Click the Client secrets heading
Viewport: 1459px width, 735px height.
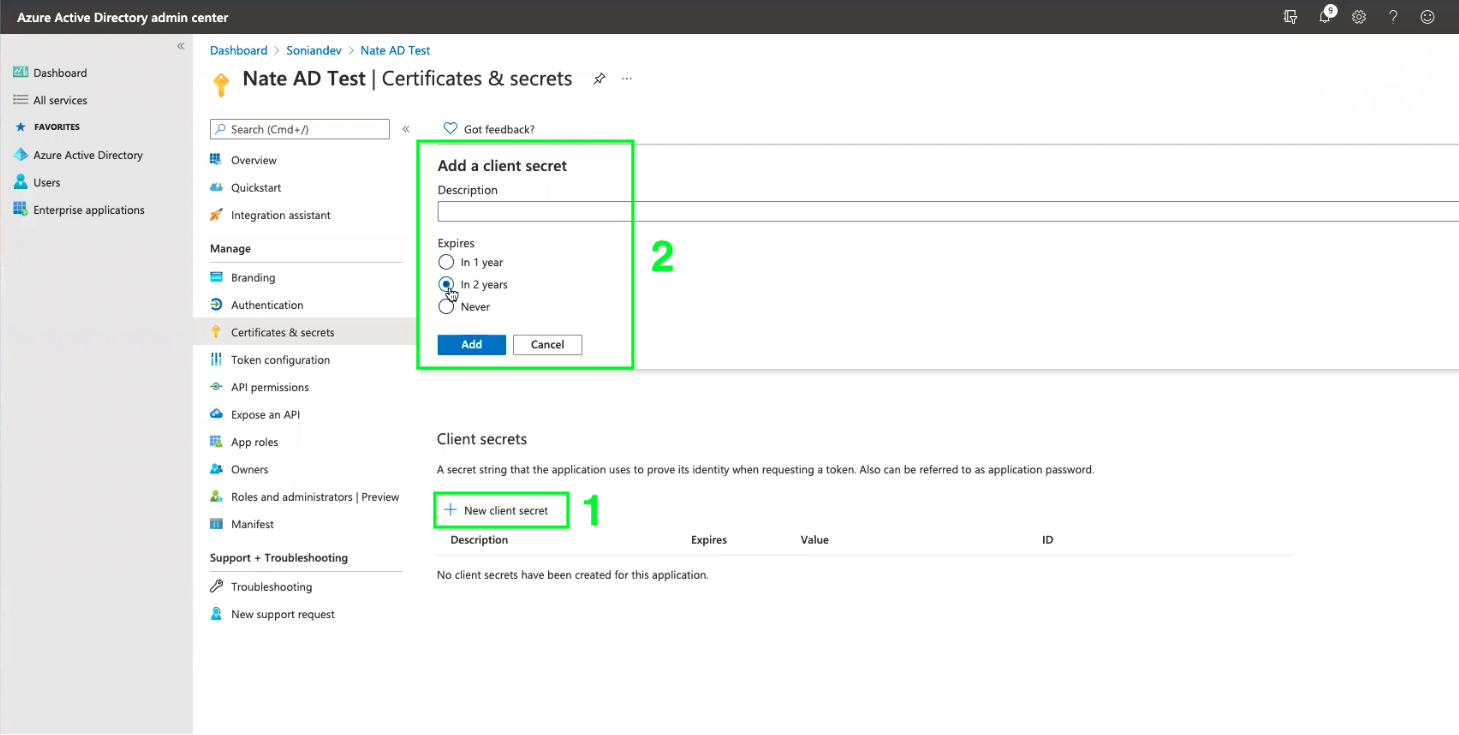(x=482, y=439)
